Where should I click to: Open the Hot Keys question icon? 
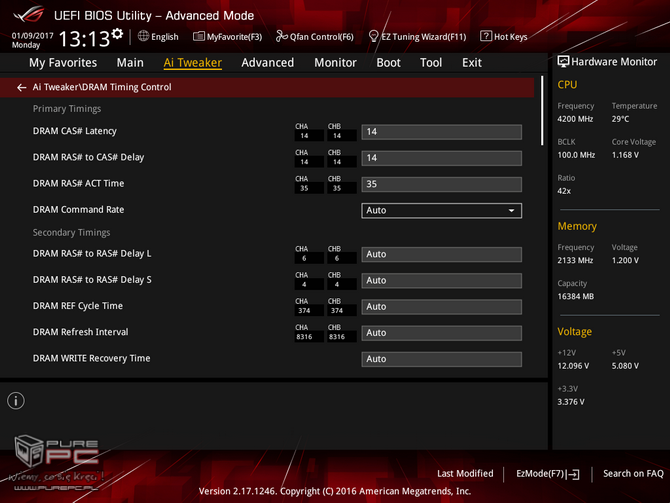click(486, 36)
